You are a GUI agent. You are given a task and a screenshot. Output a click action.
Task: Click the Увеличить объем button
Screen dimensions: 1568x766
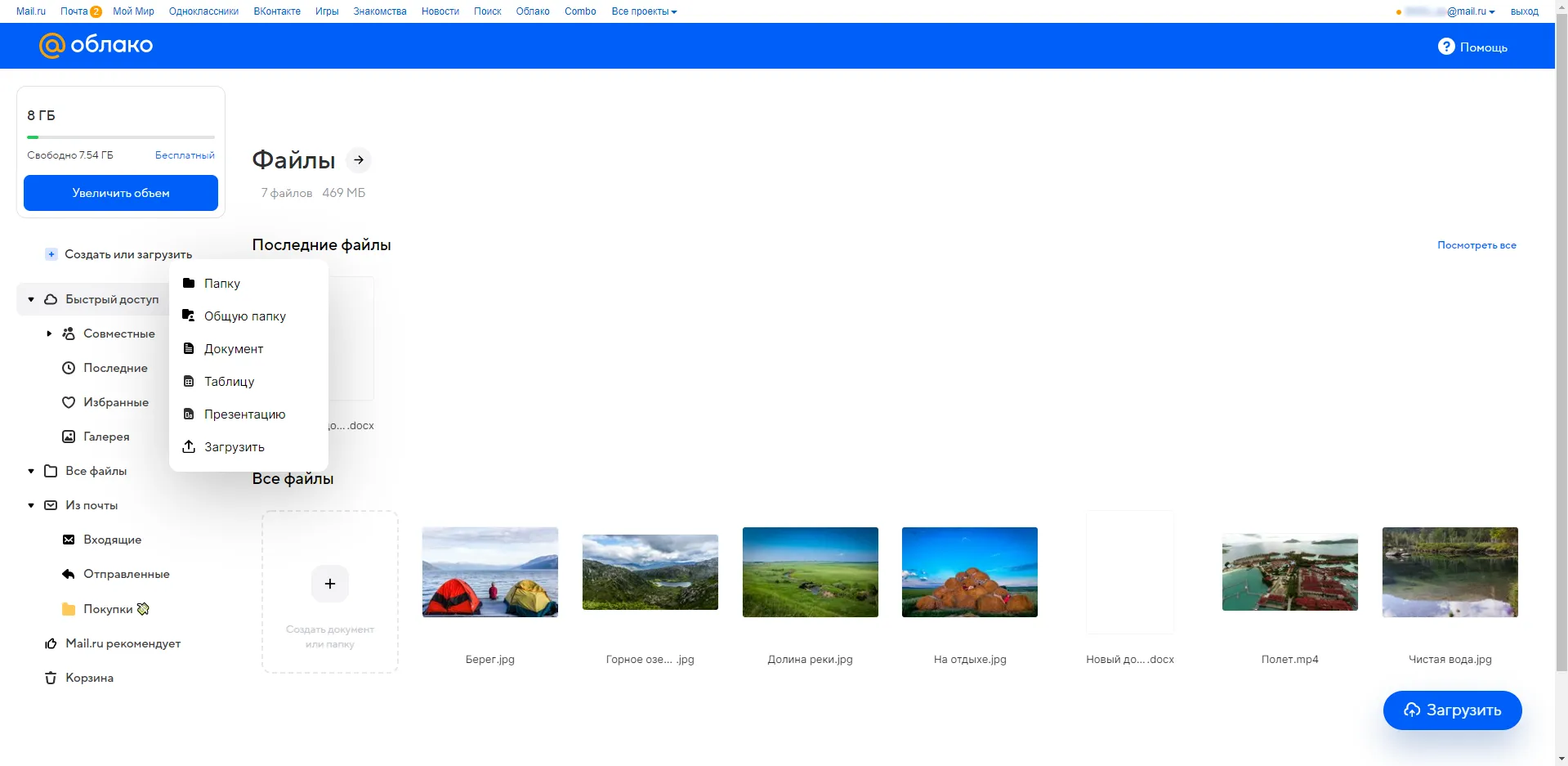(121, 193)
